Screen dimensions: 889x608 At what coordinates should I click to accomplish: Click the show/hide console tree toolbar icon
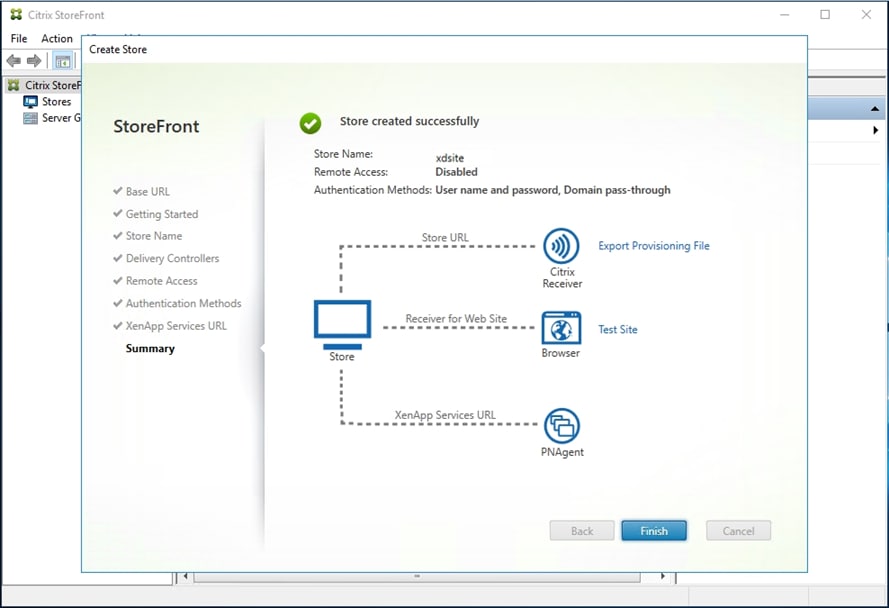[x=62, y=61]
